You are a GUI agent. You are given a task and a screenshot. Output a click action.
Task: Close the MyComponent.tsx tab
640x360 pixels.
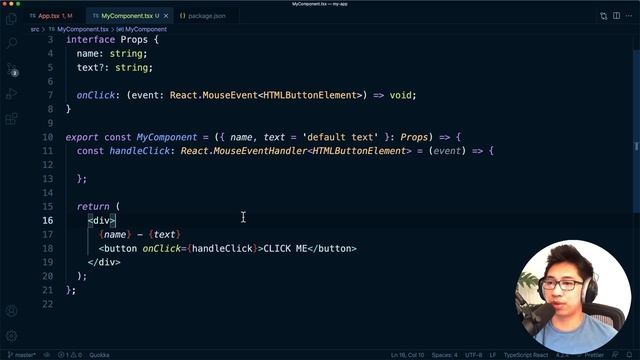point(166,16)
